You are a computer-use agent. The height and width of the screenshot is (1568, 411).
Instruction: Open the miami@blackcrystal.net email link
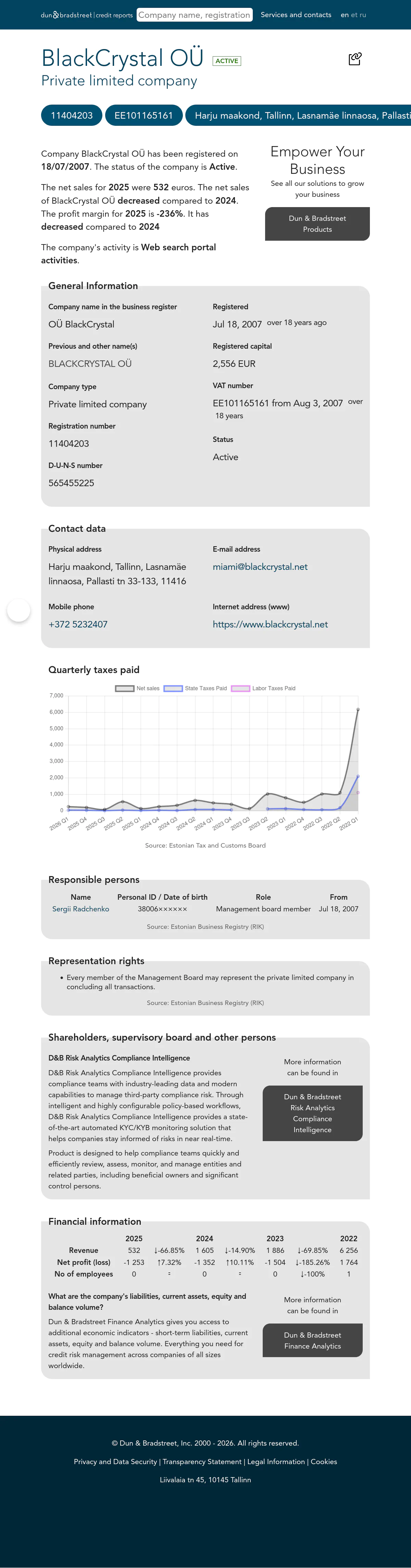tap(260, 567)
